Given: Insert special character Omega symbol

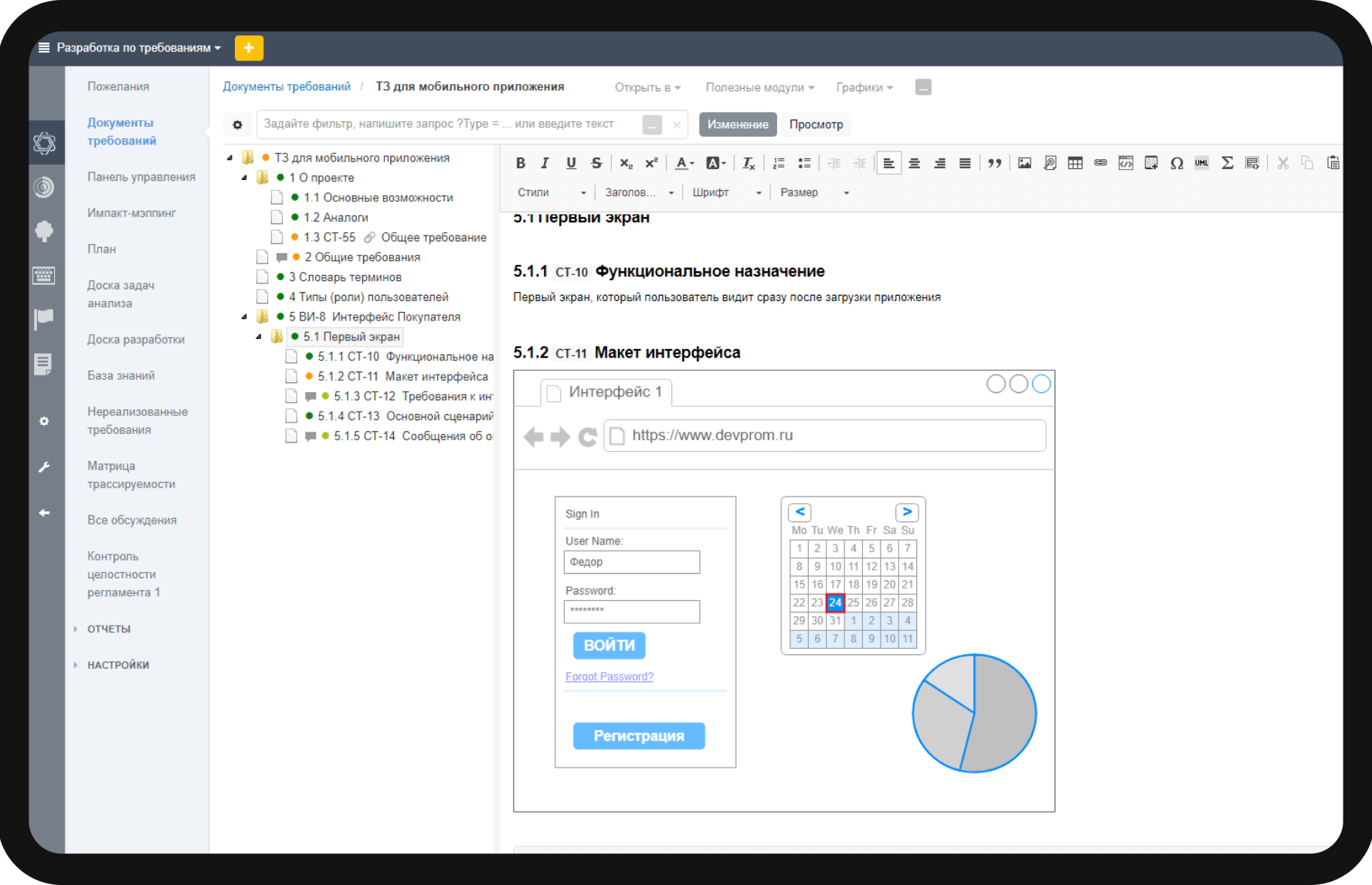Looking at the screenshot, I should [1177, 163].
